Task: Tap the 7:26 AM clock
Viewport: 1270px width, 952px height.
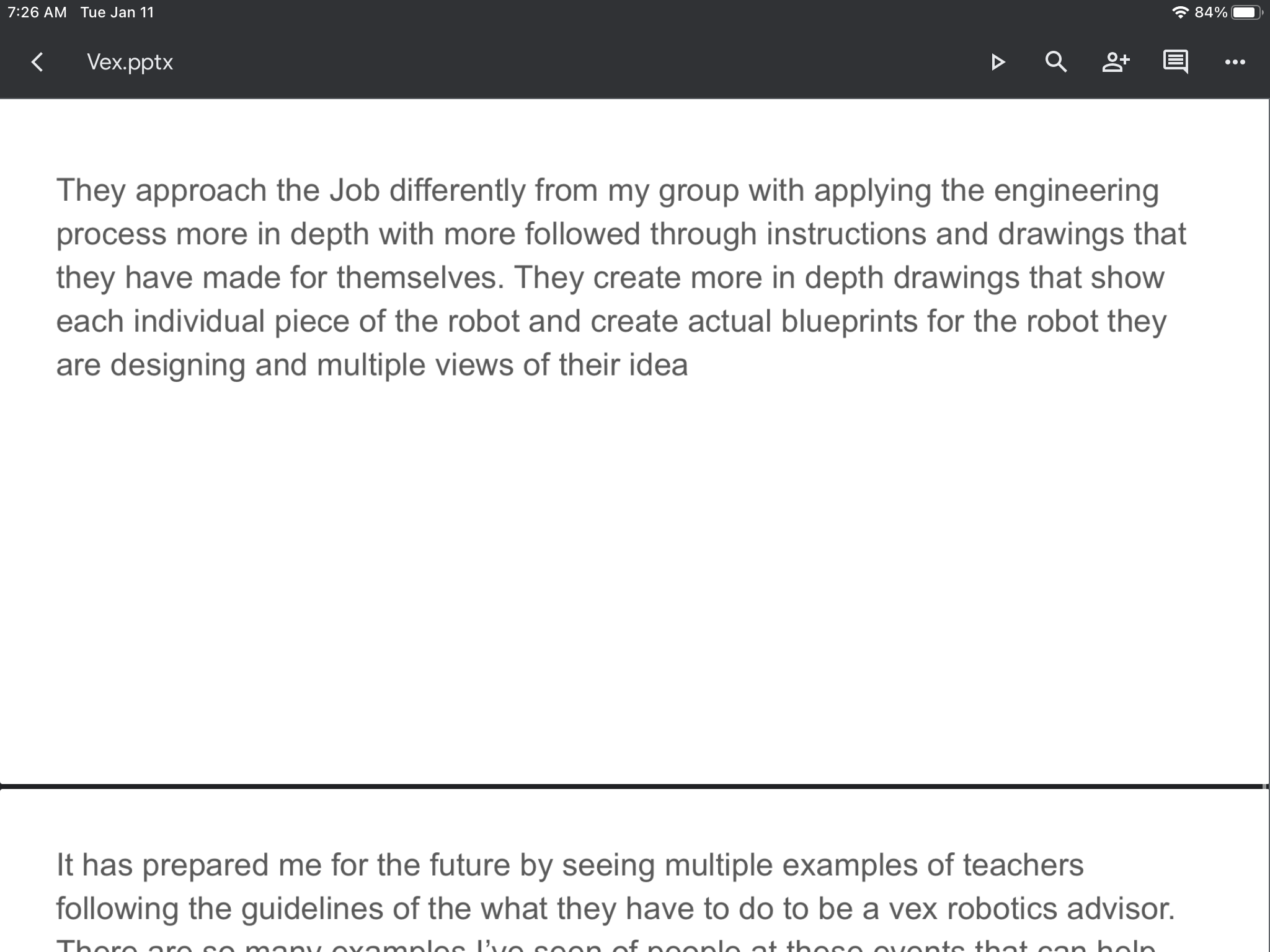Action: coord(37,12)
